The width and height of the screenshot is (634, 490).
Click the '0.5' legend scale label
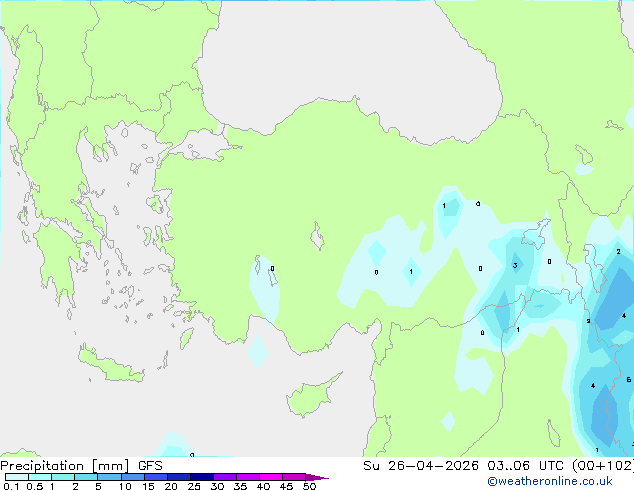[x=35, y=486]
